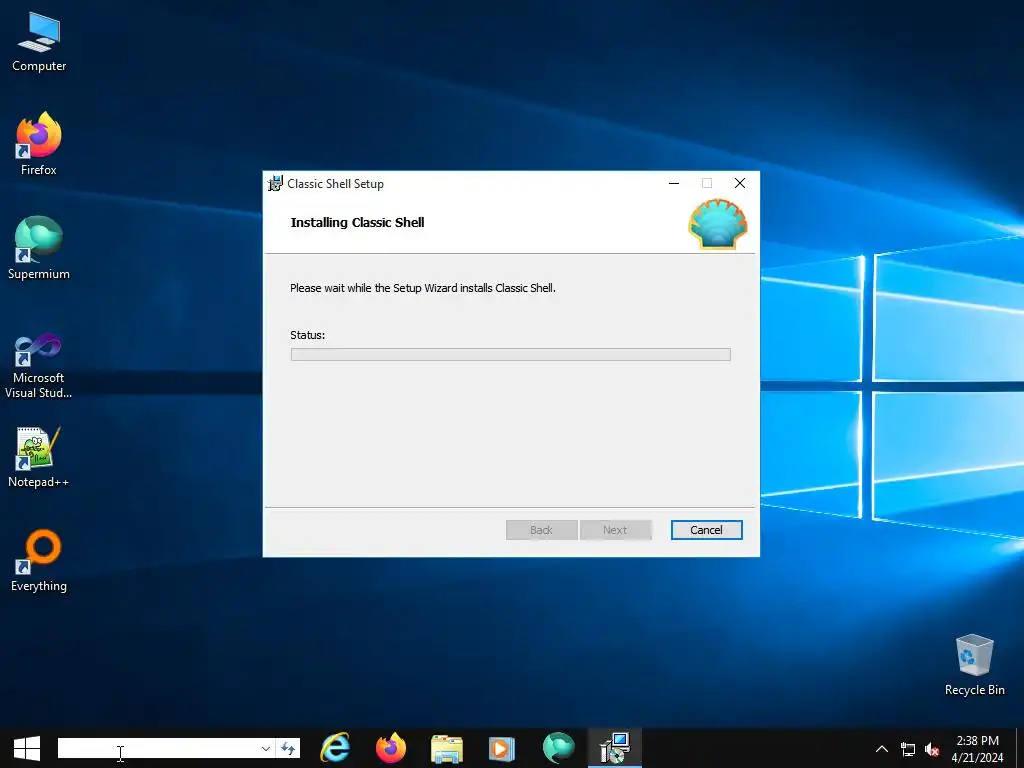Open the Windows Start button
This screenshot has height=768, width=1024.
27,748
